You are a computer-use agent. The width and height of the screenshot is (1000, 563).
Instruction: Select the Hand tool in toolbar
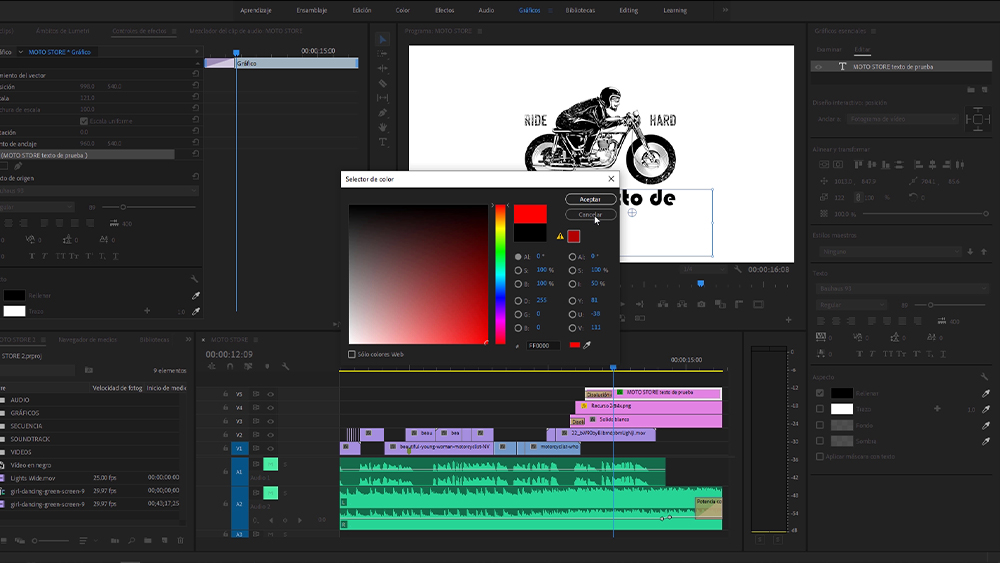[x=383, y=128]
